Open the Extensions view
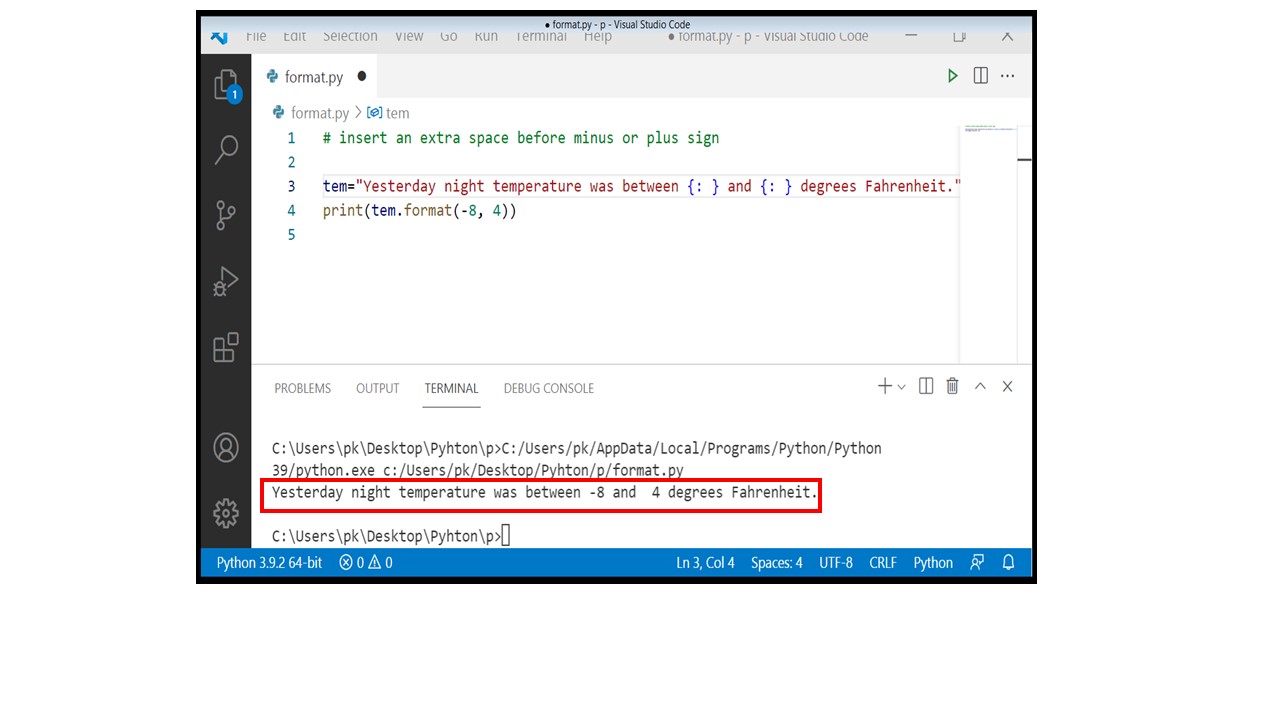This screenshot has height=720, width=1280. point(225,347)
